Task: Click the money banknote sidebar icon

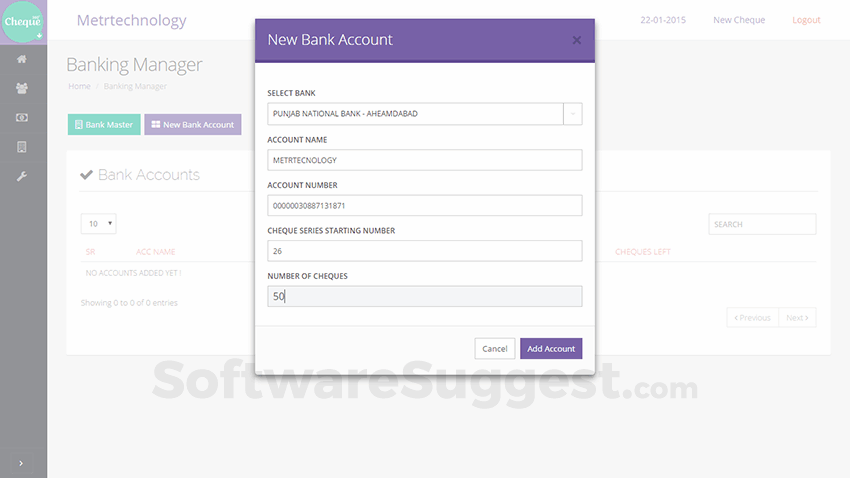Action: (22, 118)
